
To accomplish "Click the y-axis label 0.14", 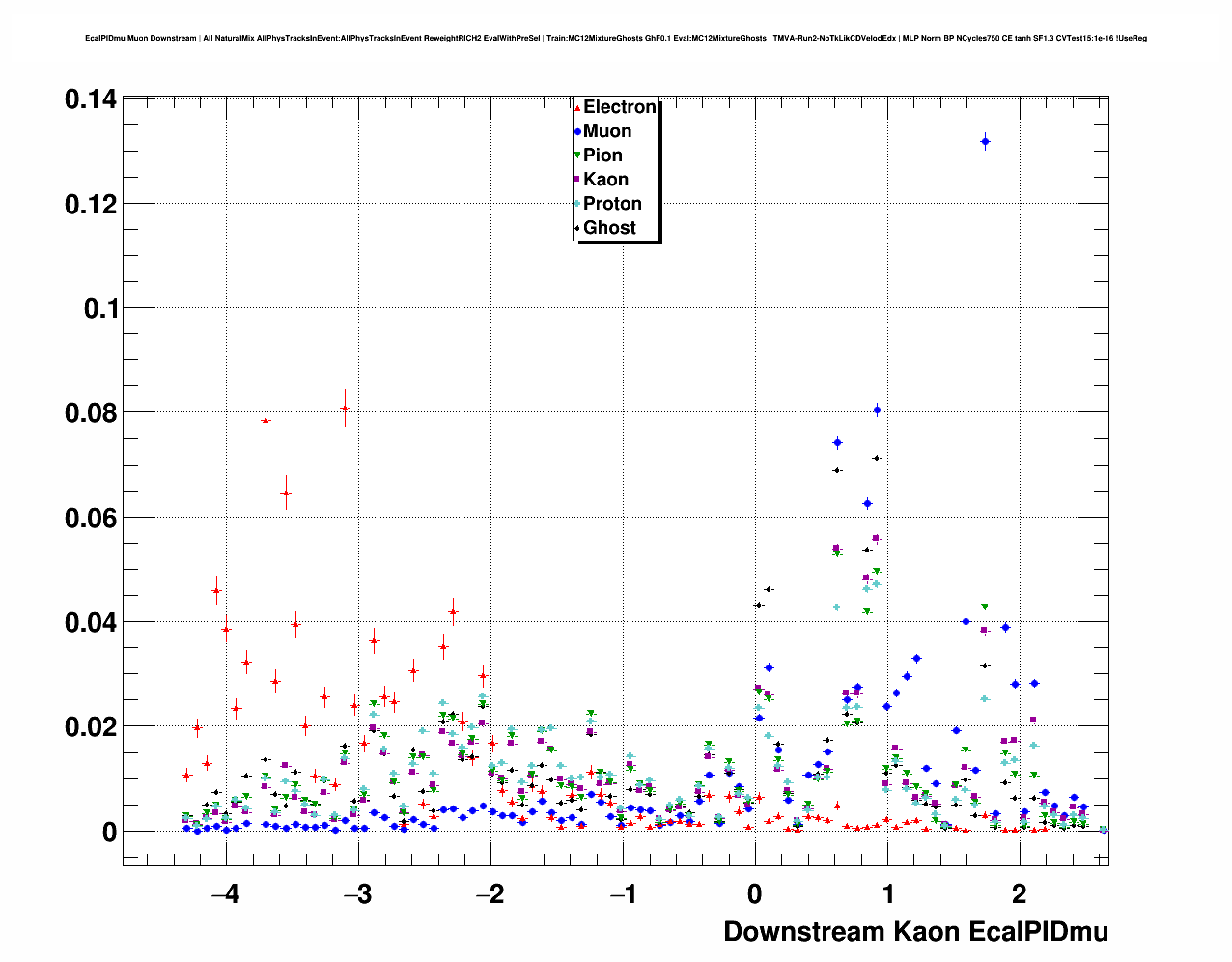I will coord(91,99).
